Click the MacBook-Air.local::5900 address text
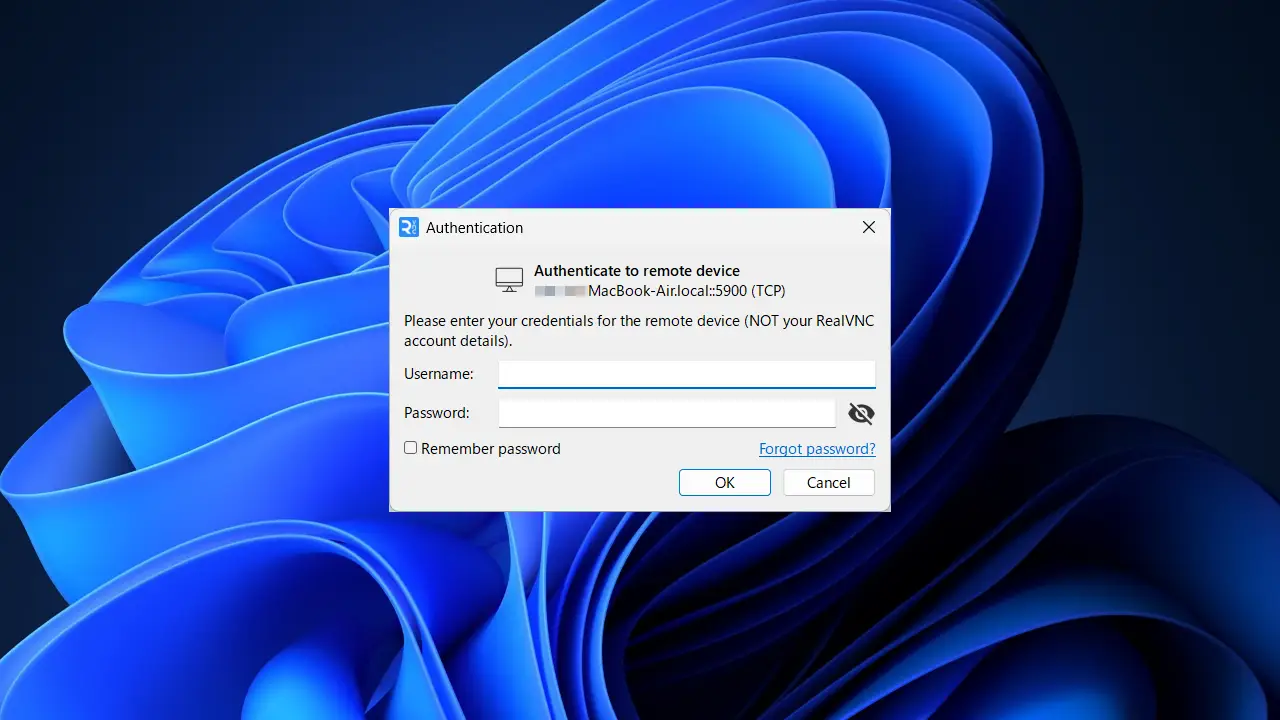1280x720 pixels. (x=686, y=291)
